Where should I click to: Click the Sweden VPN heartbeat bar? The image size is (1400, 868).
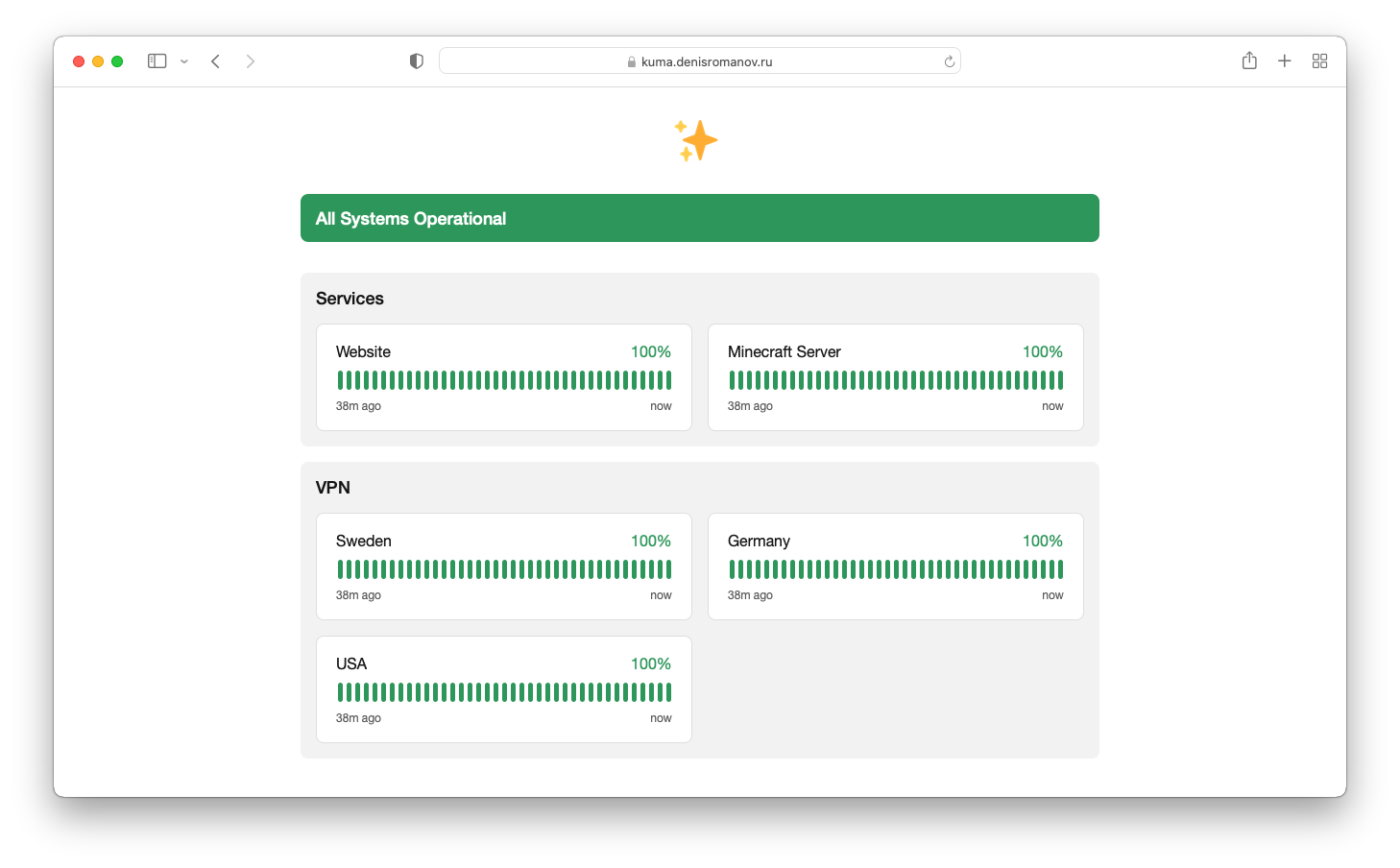(504, 569)
